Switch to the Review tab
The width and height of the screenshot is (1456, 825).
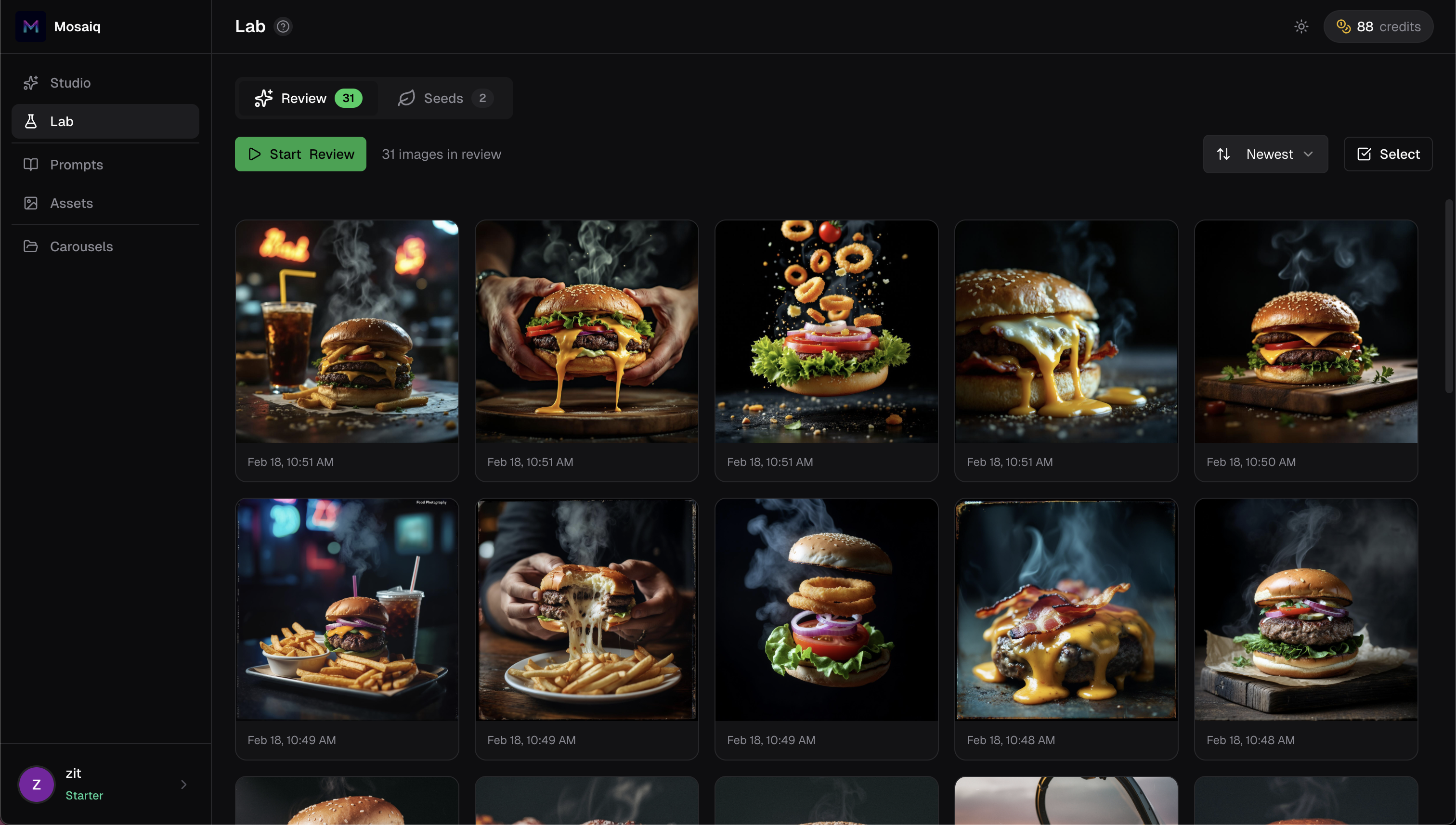click(307, 98)
